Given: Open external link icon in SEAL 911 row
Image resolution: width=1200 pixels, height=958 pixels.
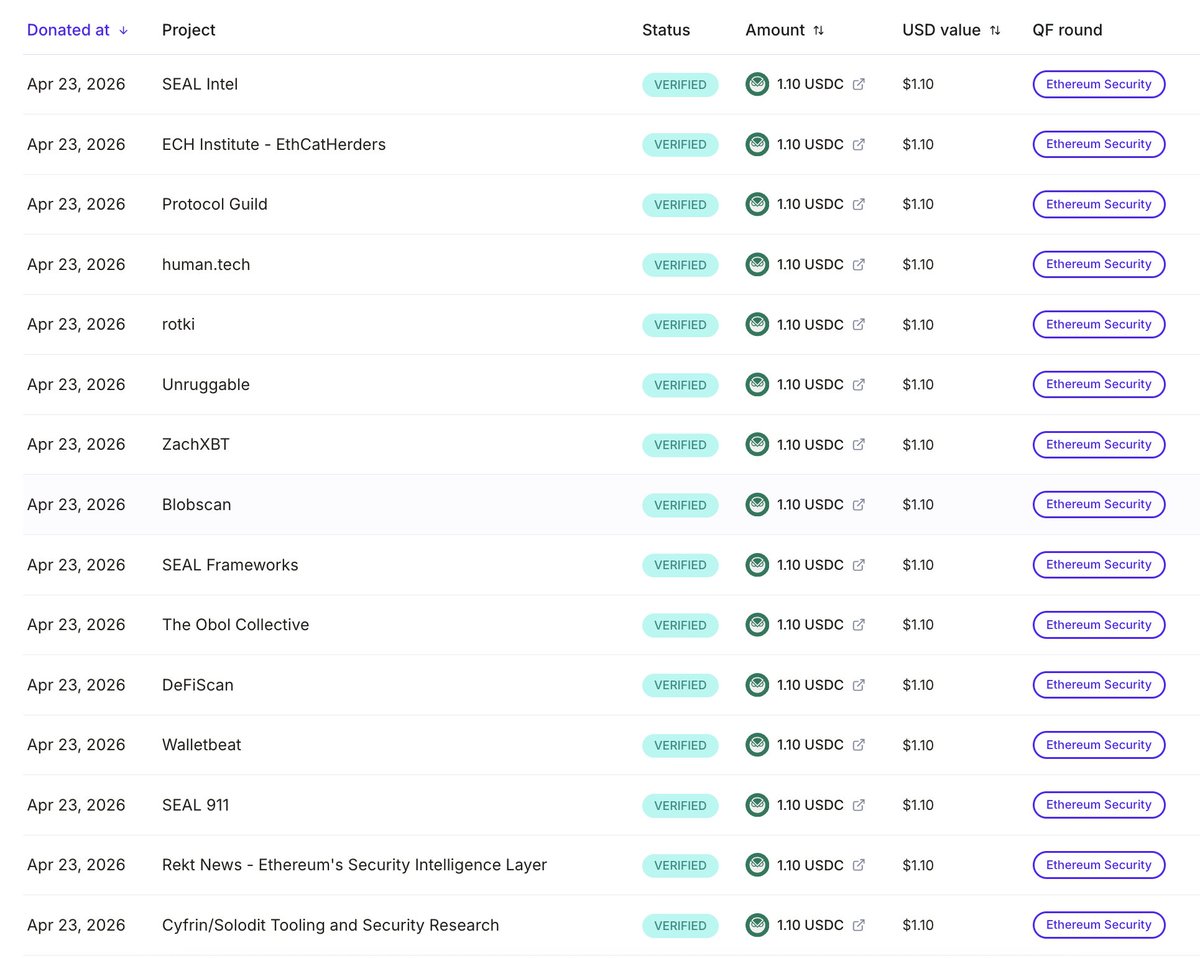Looking at the screenshot, I should tap(858, 804).
